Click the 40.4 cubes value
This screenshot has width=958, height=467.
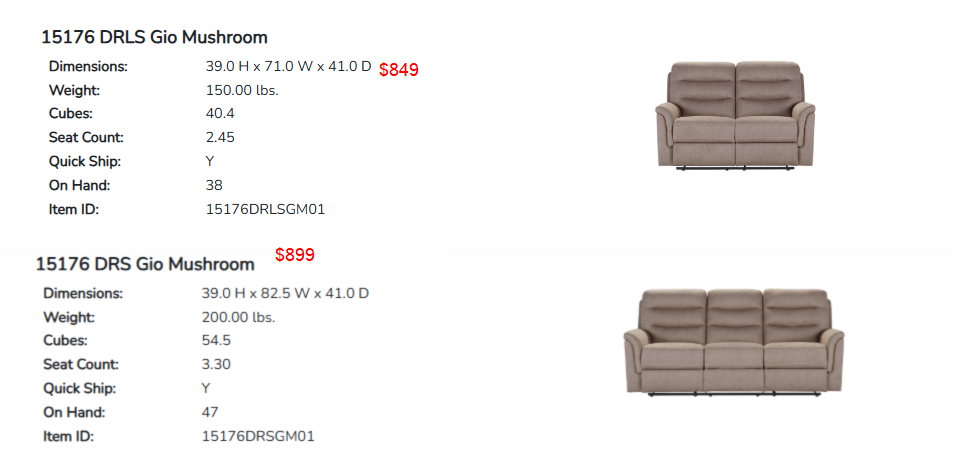[220, 114]
